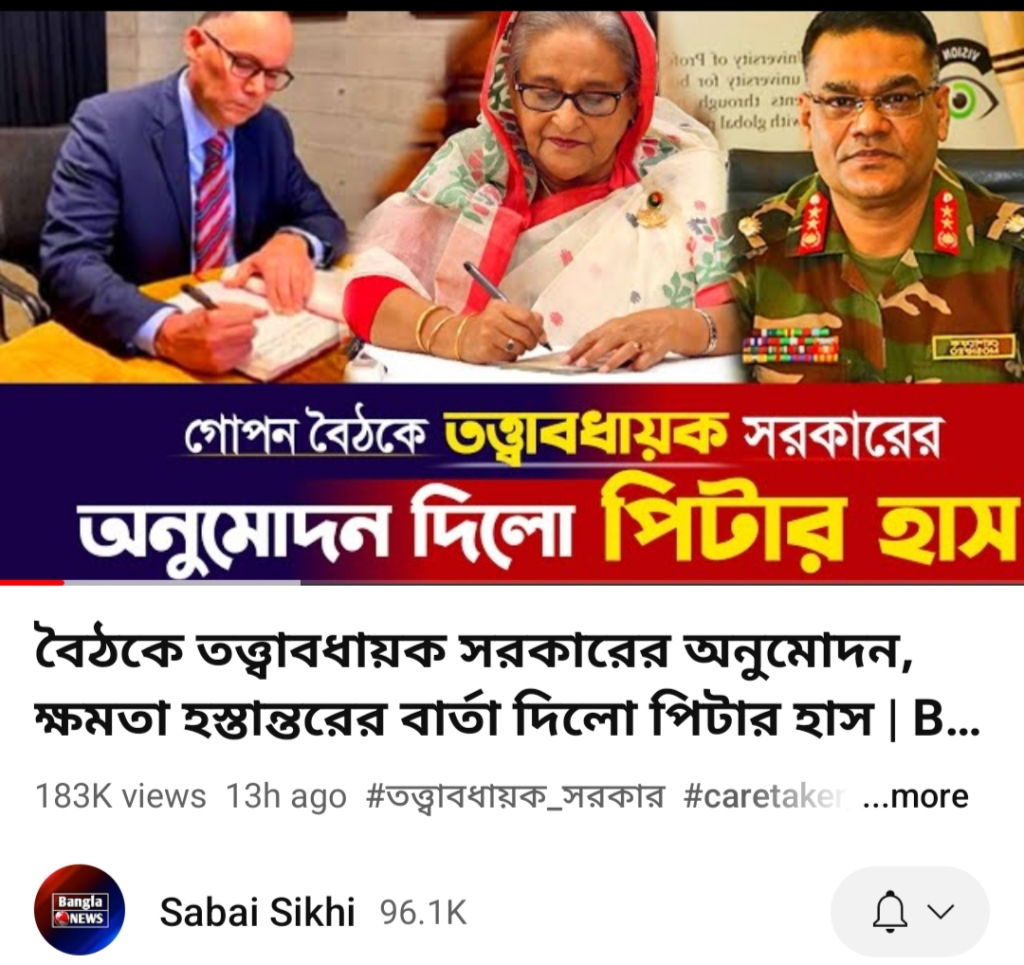Seek to the gray buffered section of progress bar
The height and width of the screenshot is (965, 1024).
pyautogui.click(x=182, y=582)
